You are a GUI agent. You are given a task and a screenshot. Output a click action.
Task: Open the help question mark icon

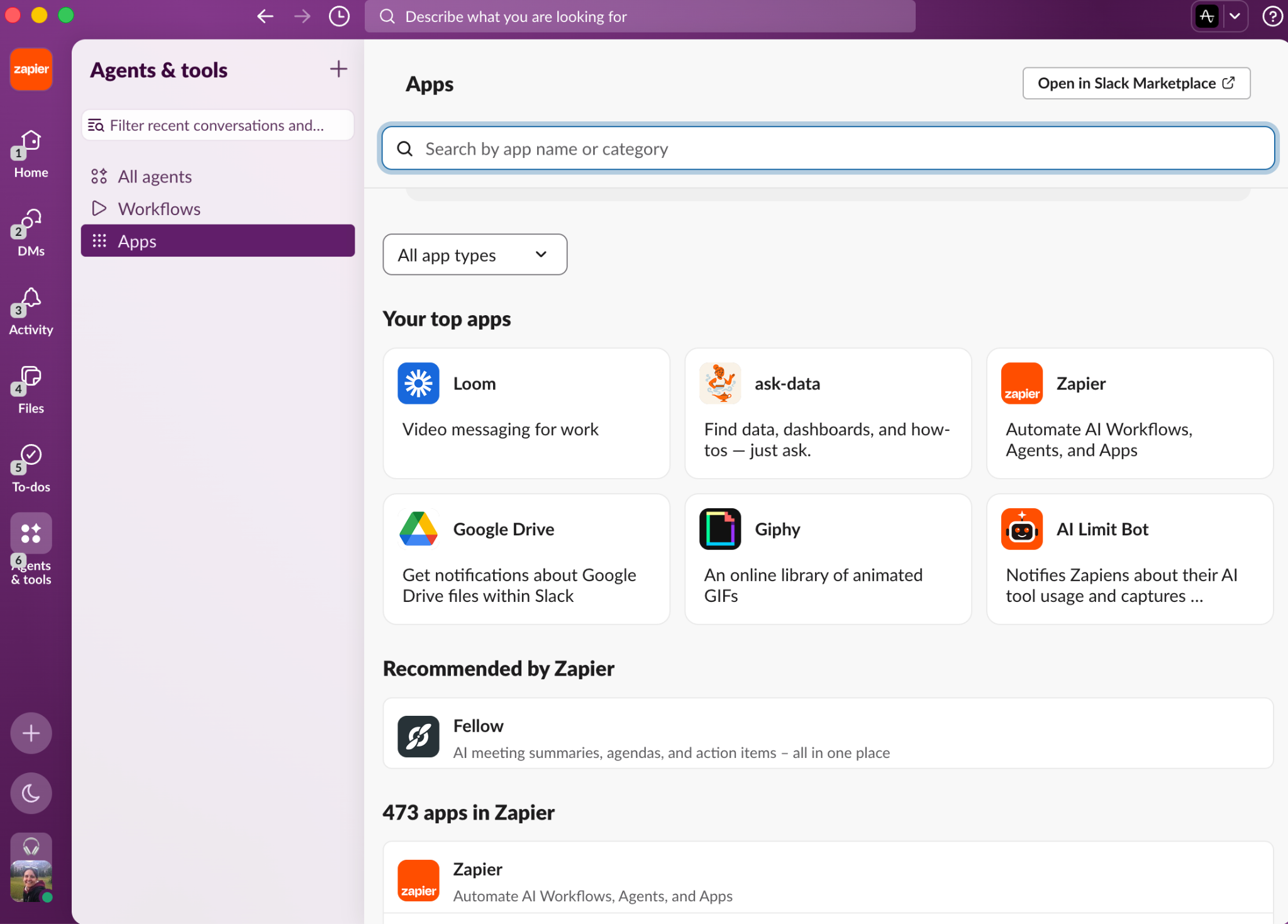(x=1272, y=16)
